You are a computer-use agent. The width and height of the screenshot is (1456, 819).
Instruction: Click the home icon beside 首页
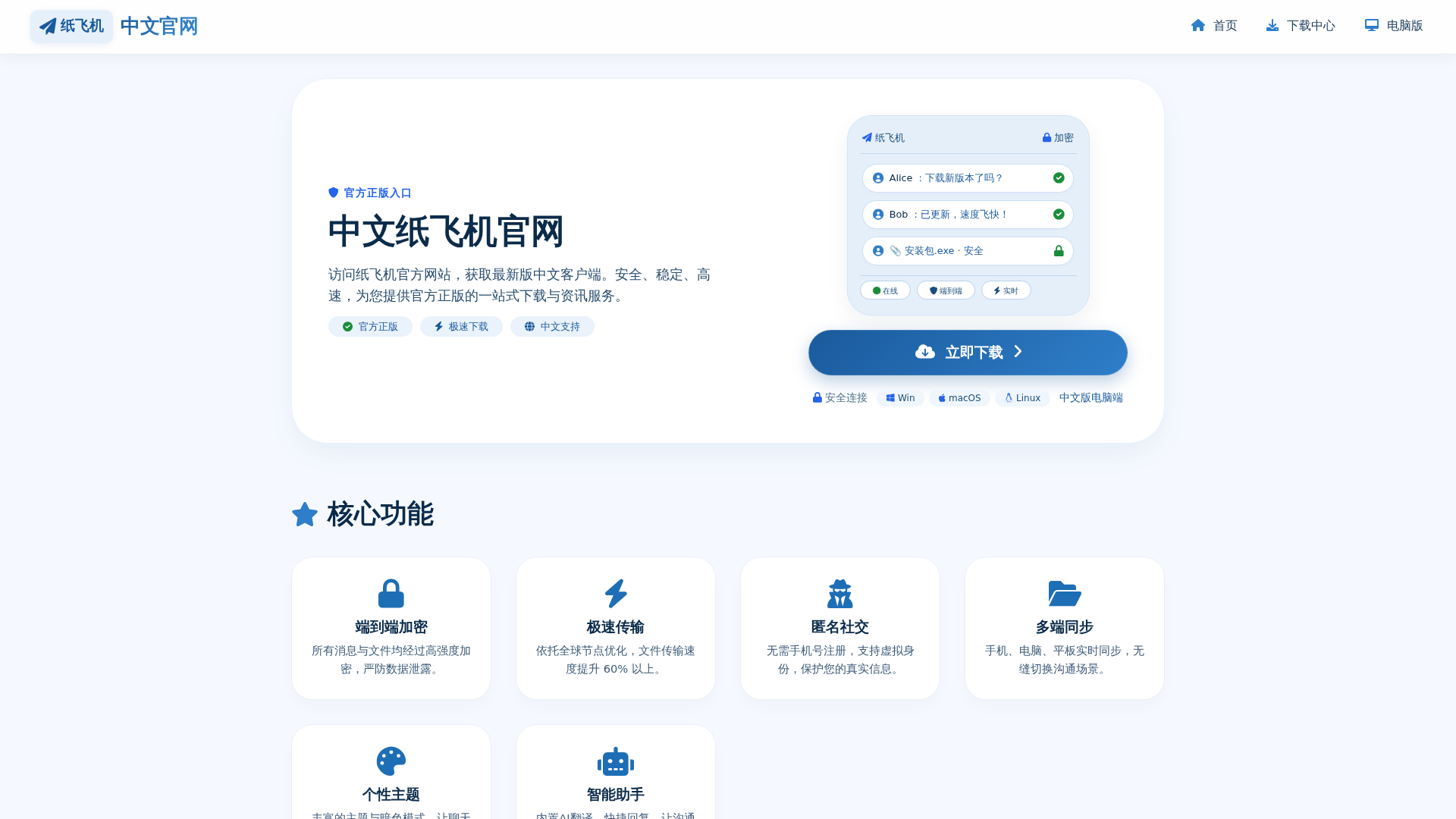coord(1198,26)
